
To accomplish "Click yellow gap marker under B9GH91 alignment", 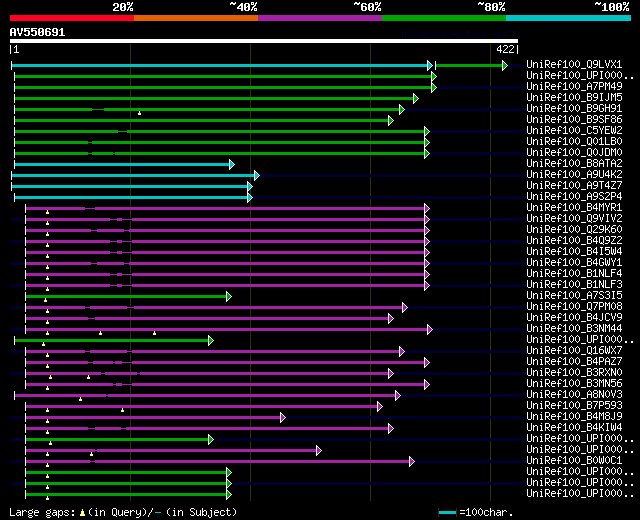I will tap(140, 113).
